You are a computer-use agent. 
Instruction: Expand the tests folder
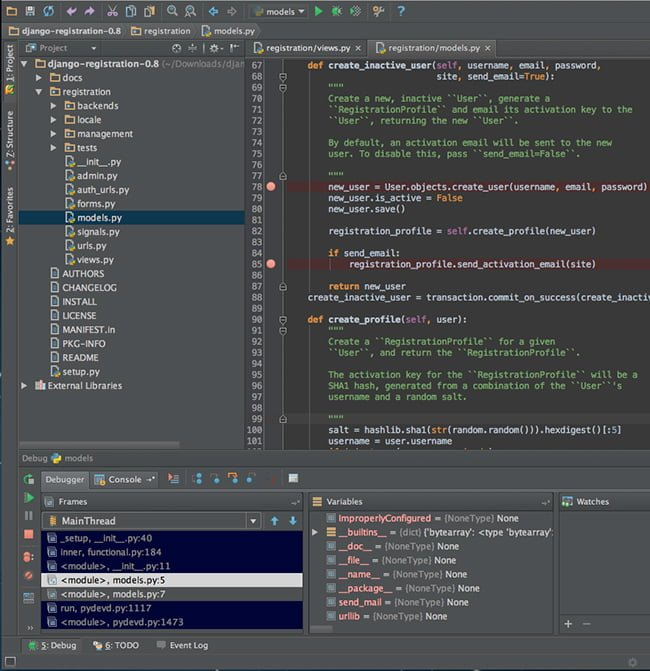coord(53,148)
